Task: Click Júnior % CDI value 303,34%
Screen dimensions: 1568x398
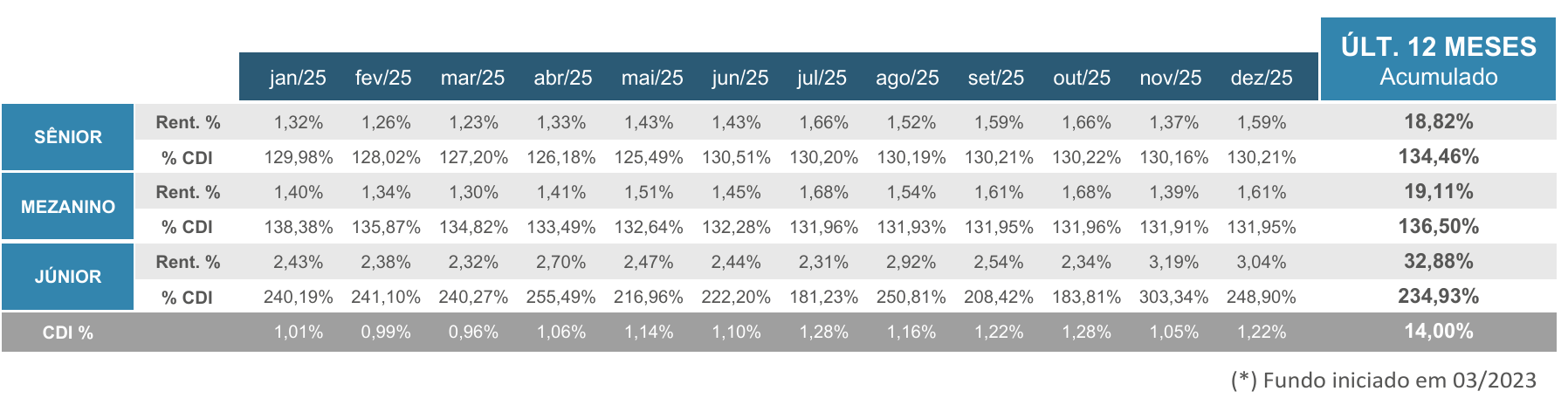Action: tap(1173, 297)
